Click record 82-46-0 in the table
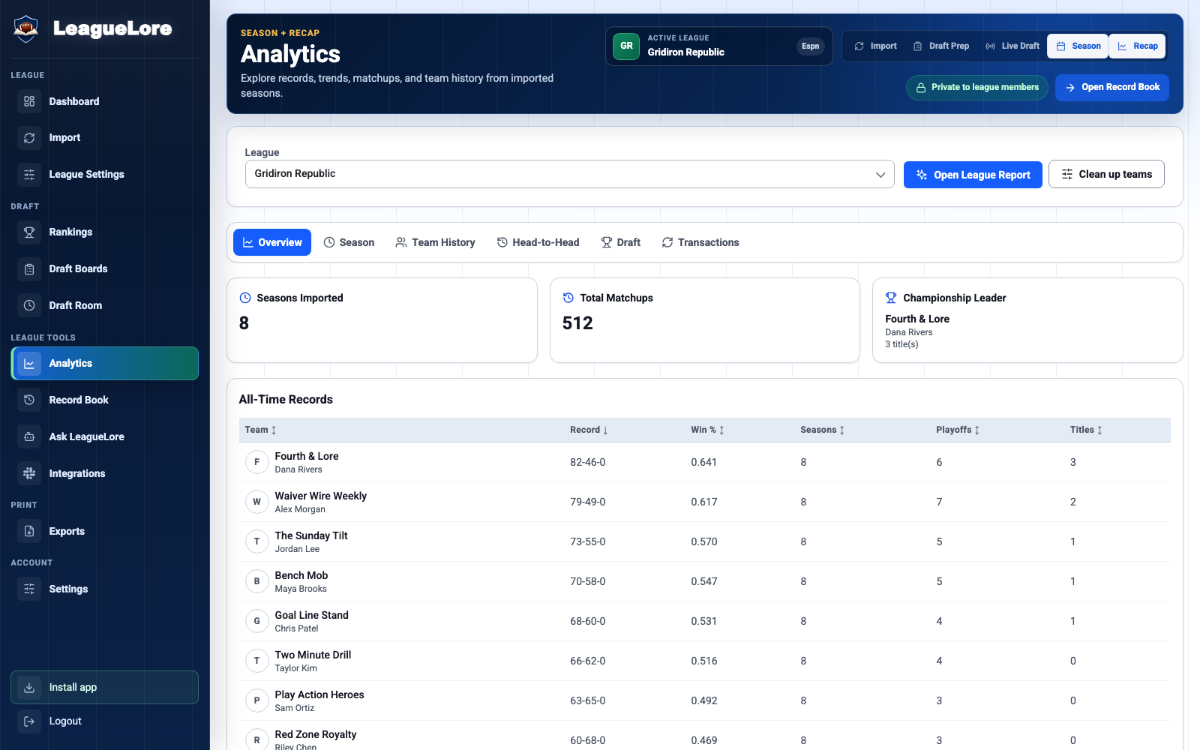The image size is (1200, 750). pos(588,462)
